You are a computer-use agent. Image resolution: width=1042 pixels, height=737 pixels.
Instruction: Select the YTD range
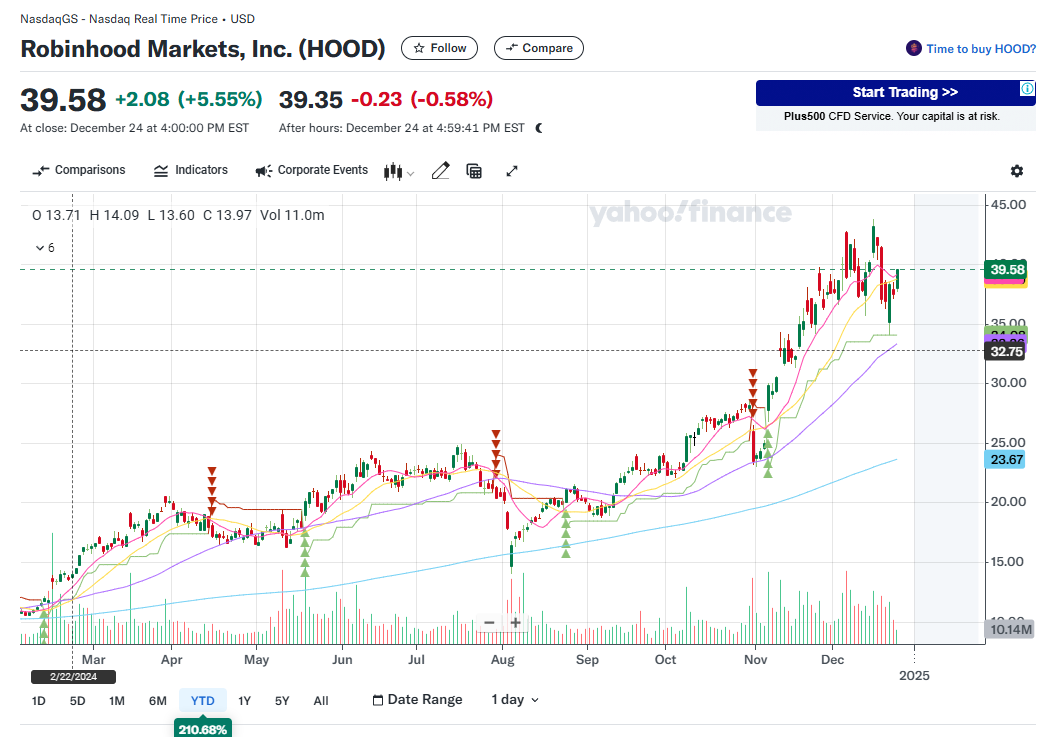pos(203,700)
